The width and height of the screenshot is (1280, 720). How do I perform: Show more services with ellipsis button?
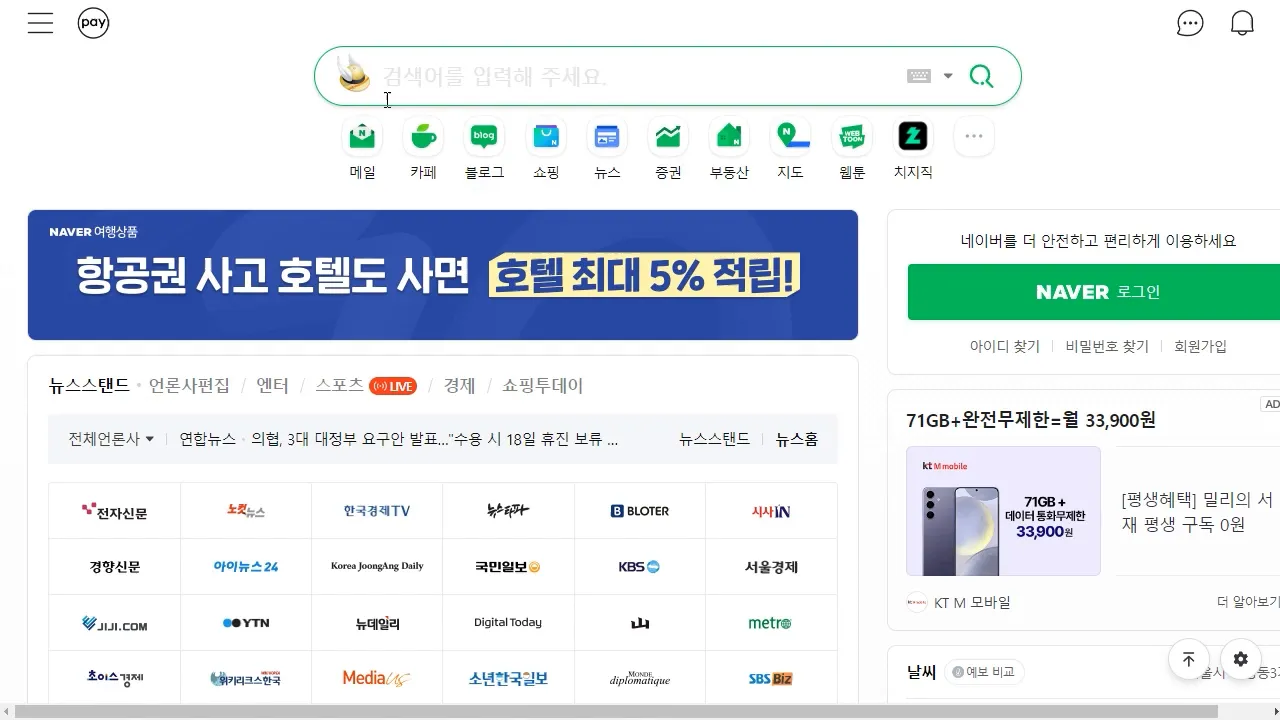pyautogui.click(x=974, y=136)
